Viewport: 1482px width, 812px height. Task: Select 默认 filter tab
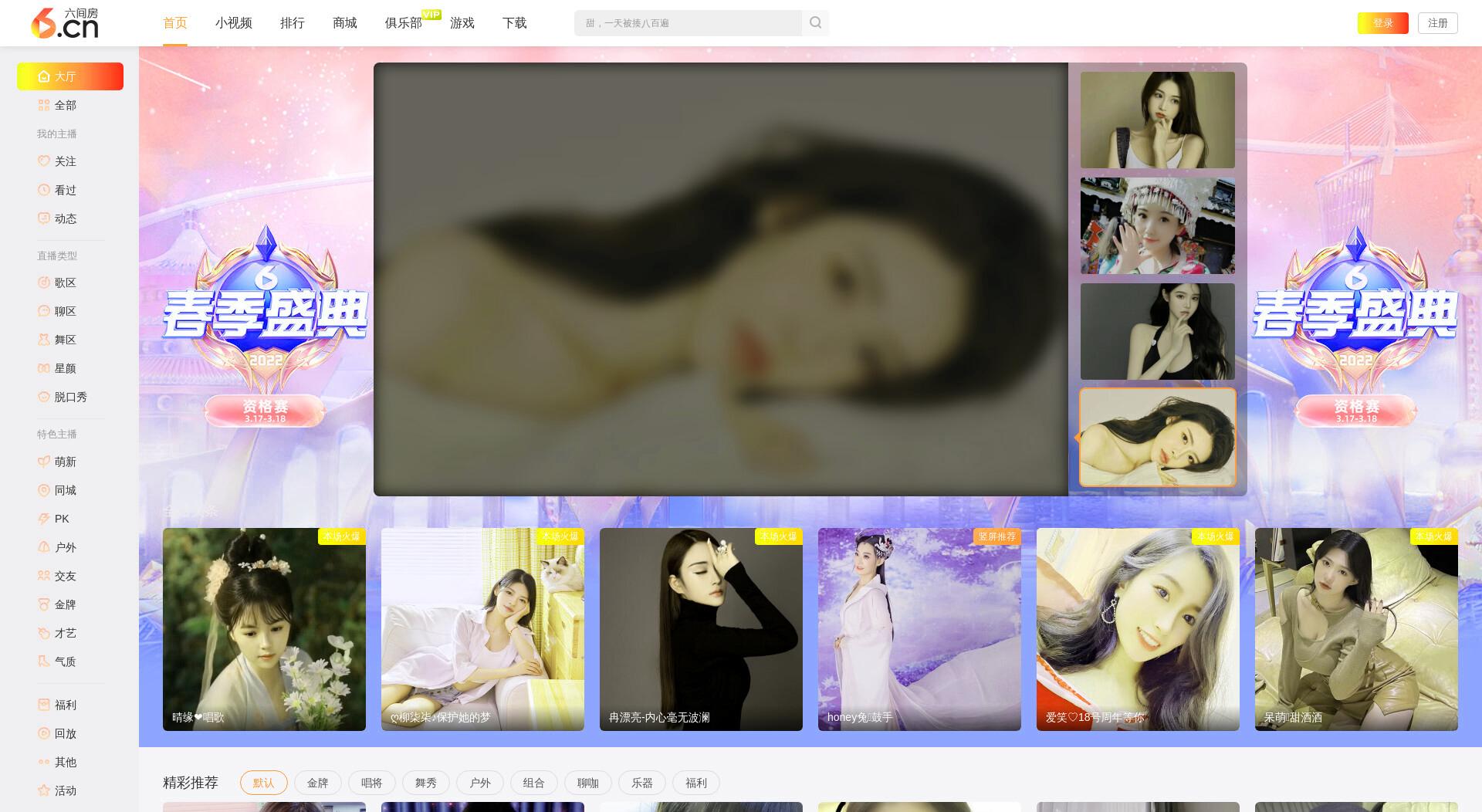click(264, 783)
